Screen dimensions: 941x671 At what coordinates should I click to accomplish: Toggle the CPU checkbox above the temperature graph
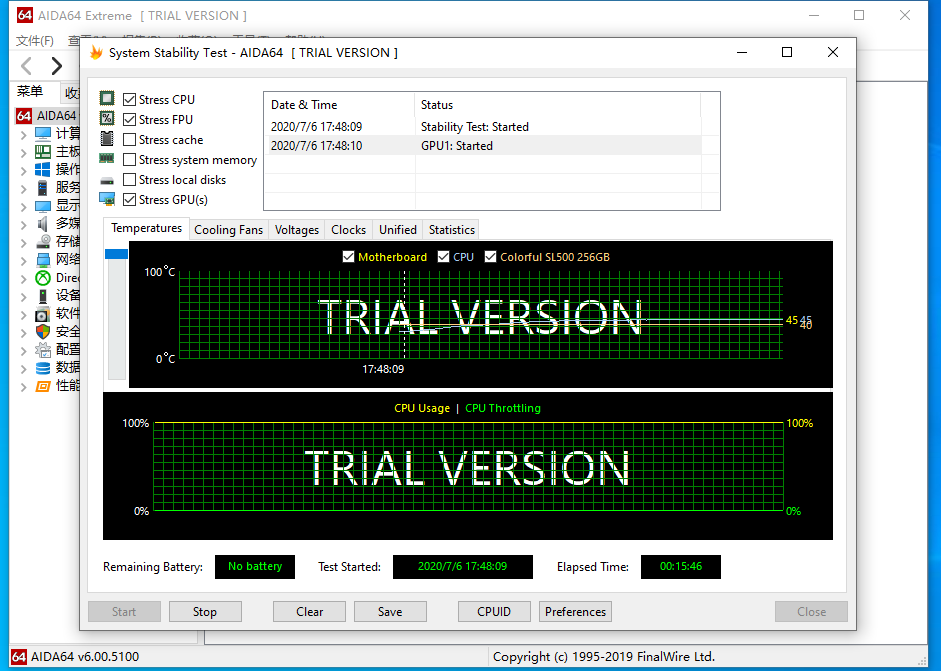[x=443, y=257]
